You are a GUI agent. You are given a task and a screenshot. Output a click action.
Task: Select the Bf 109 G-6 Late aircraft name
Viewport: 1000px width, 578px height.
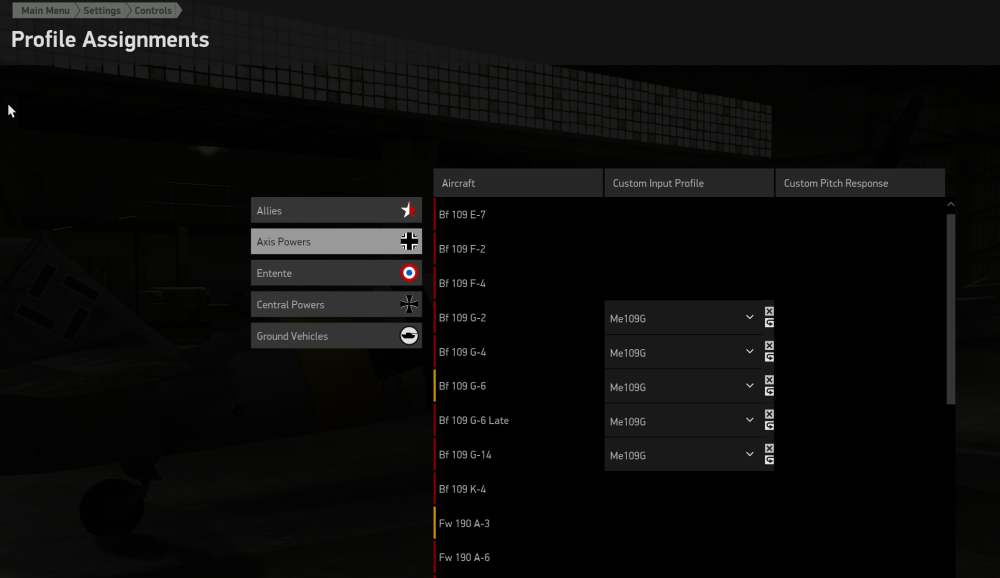point(474,420)
